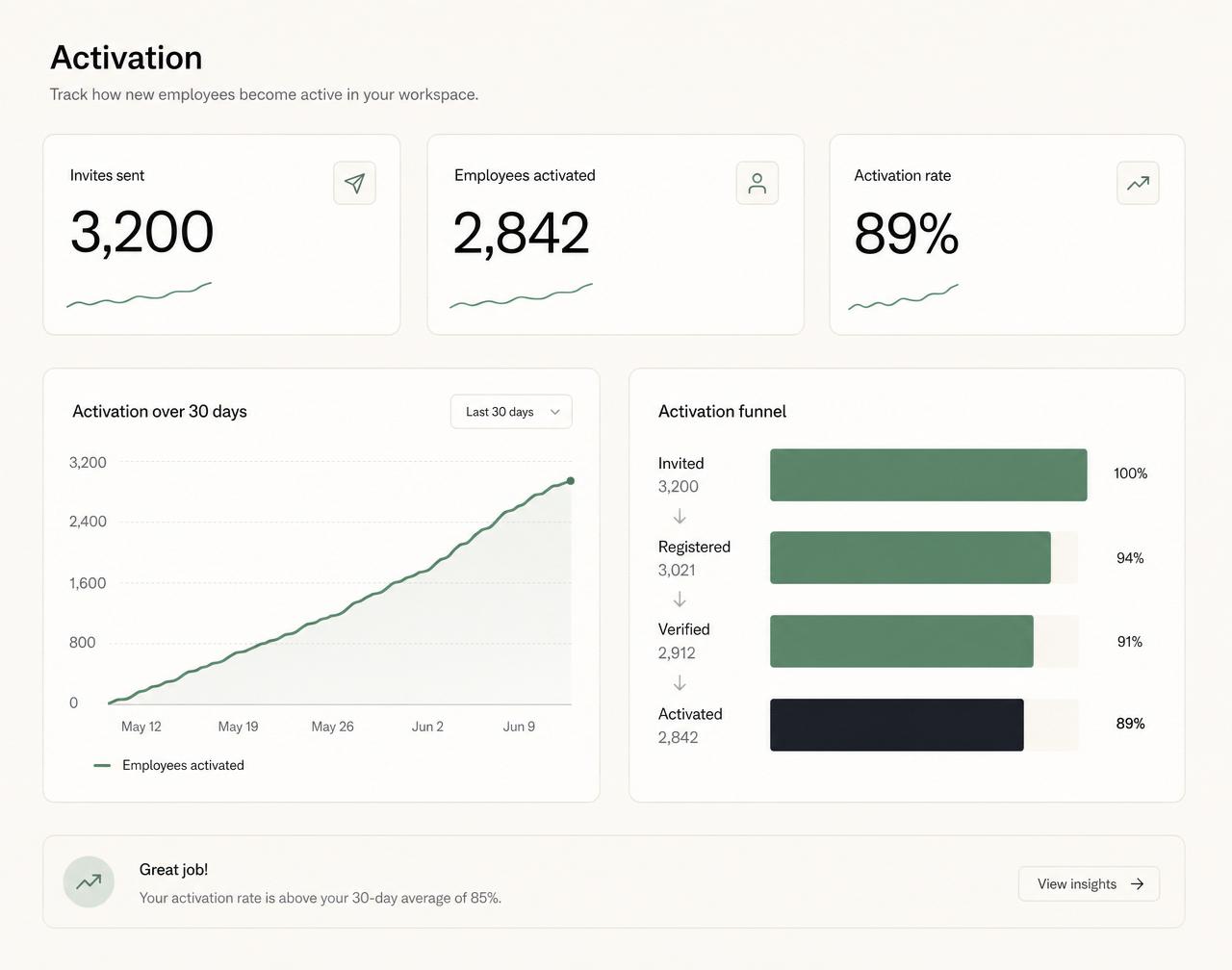Screen dimensions: 1232x970
Task: Click the Employees activated legend label
Action: [183, 766]
